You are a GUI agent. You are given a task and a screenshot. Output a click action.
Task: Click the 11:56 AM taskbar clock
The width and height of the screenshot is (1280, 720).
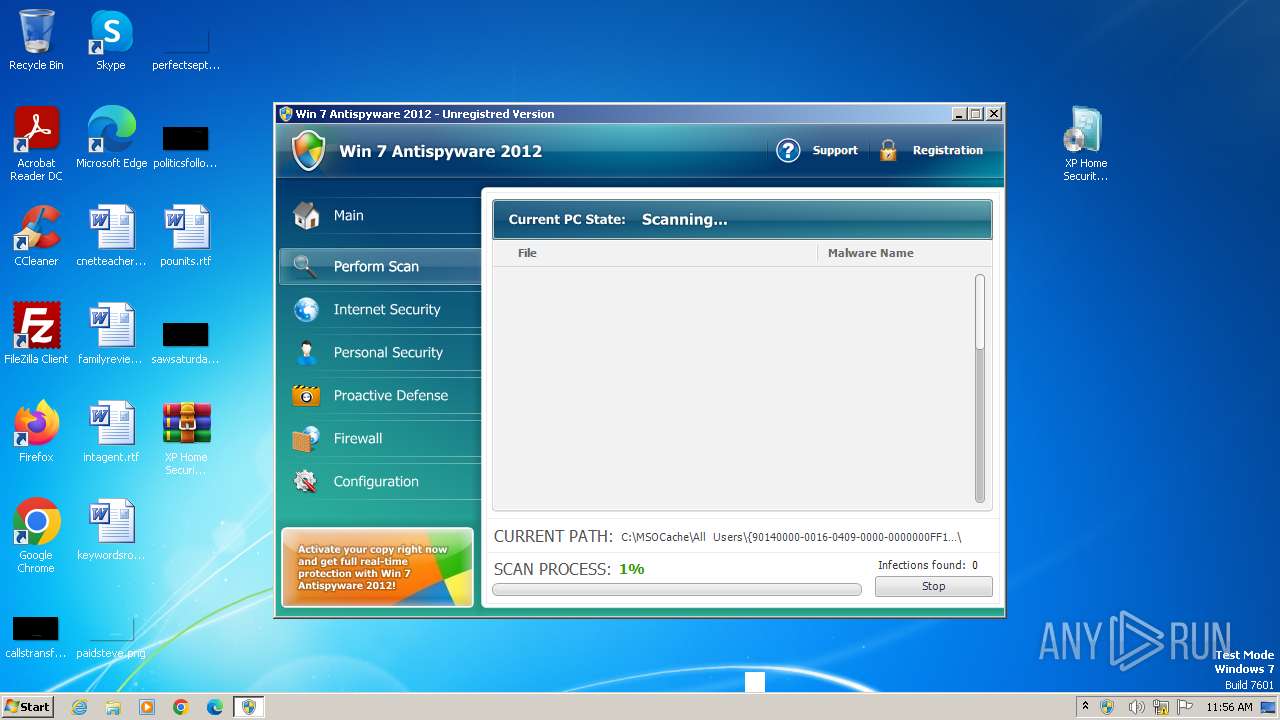click(1229, 707)
